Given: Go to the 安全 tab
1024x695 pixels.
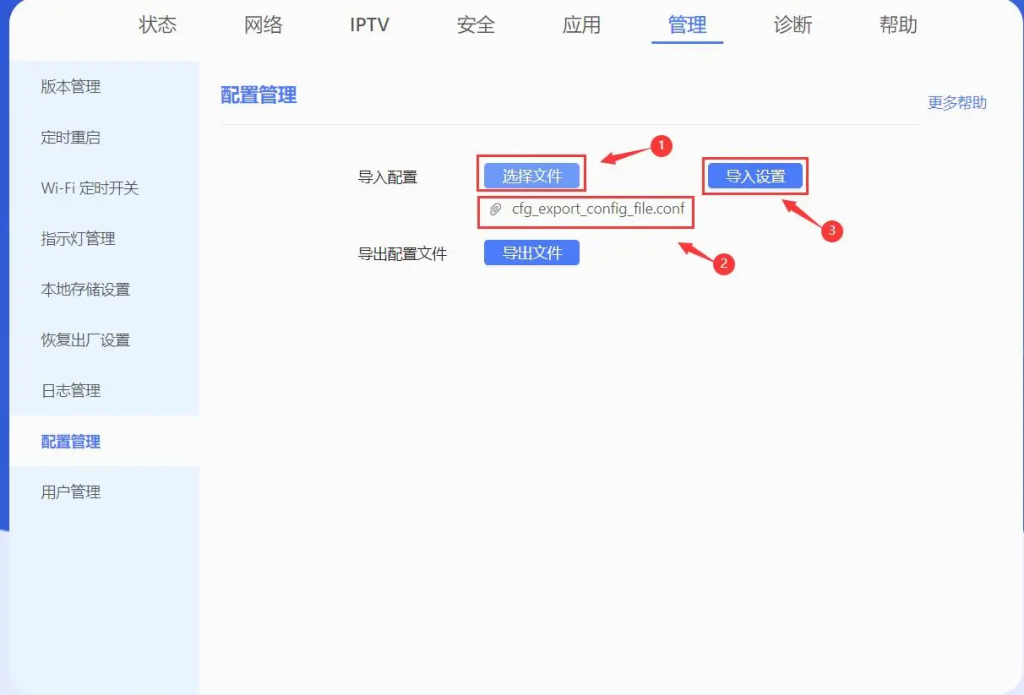Looking at the screenshot, I should pos(475,25).
